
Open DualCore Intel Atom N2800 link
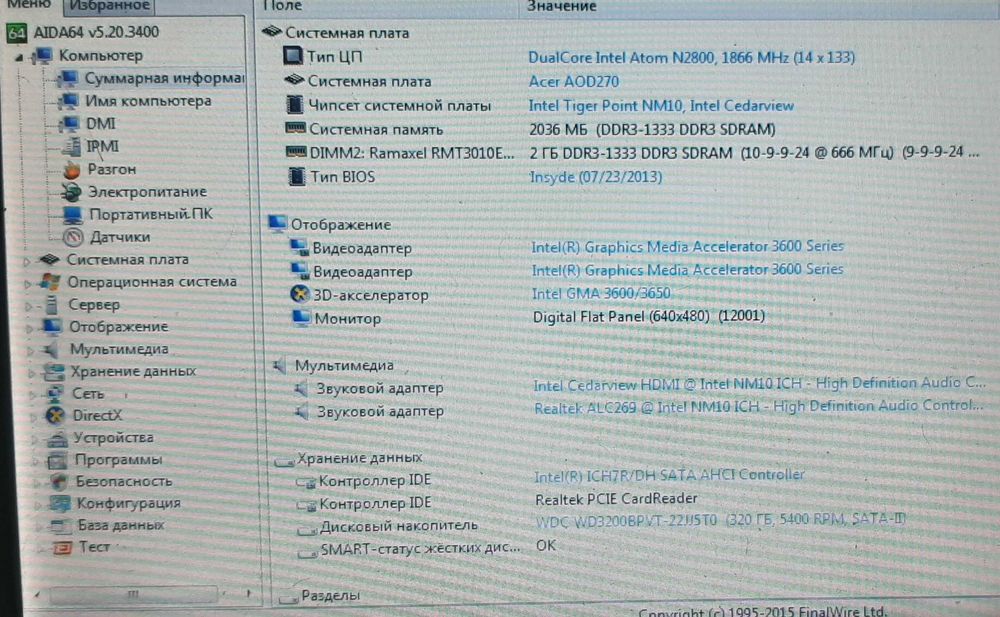[x=691, y=57]
